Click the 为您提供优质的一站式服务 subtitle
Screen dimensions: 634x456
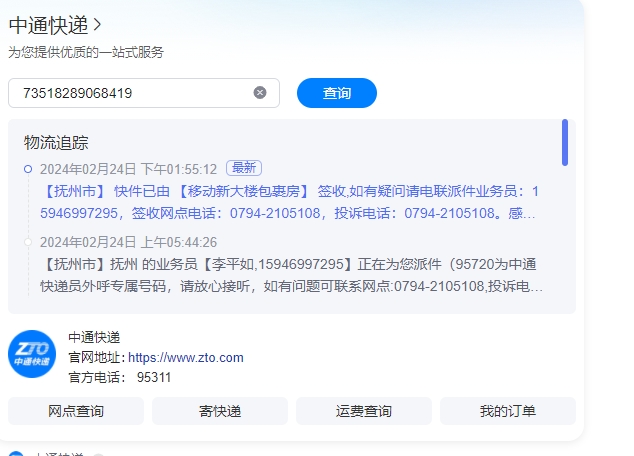86,52
